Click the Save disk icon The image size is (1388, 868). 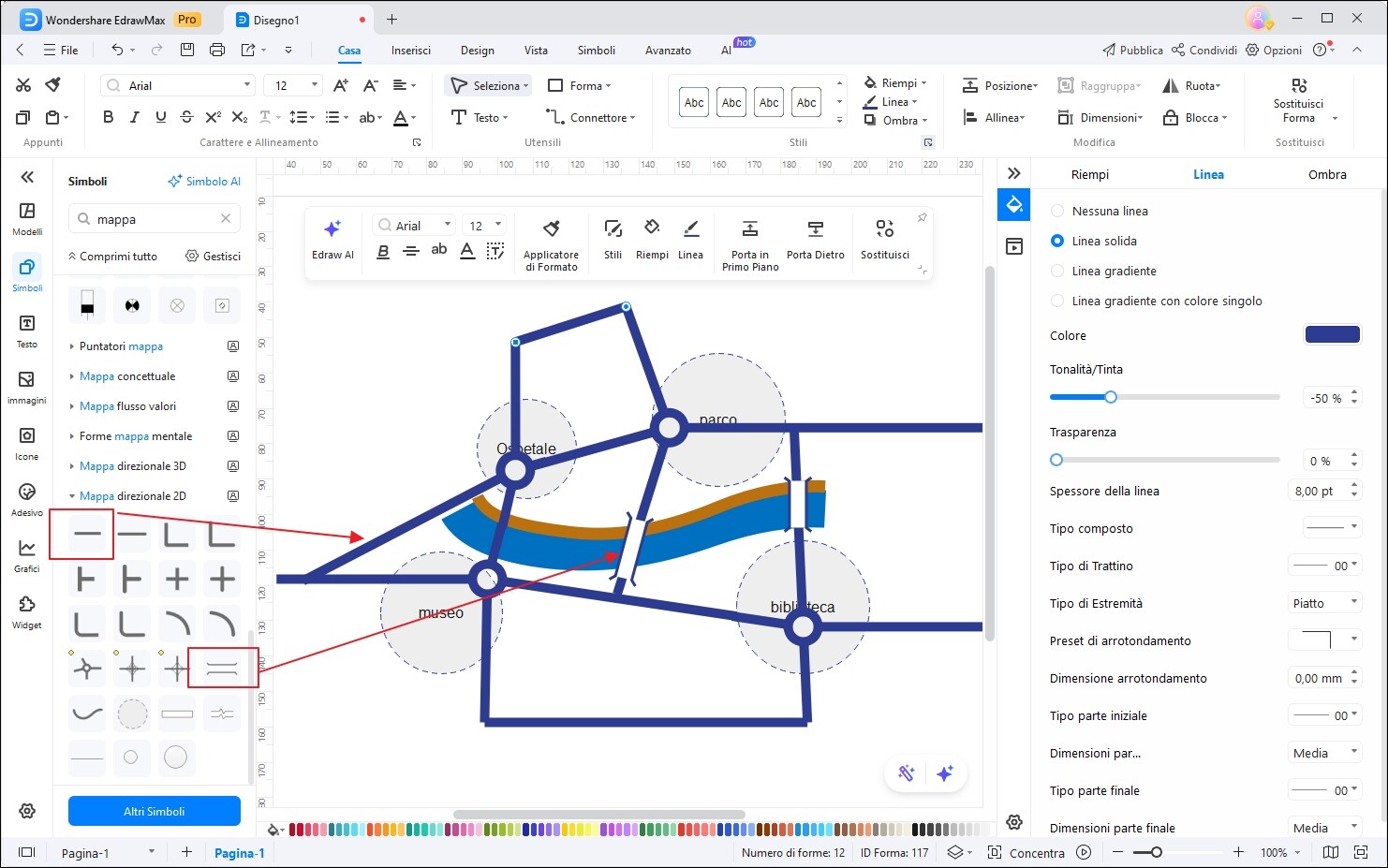(x=187, y=50)
